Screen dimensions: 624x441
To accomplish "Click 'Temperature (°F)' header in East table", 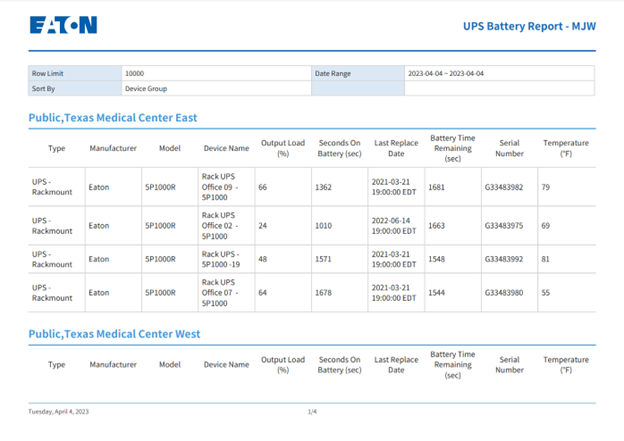I will point(566,148).
